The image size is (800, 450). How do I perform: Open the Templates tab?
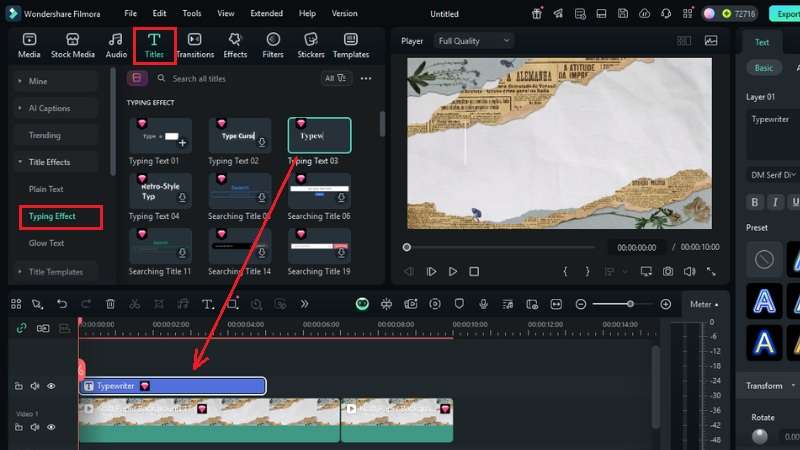click(x=351, y=45)
